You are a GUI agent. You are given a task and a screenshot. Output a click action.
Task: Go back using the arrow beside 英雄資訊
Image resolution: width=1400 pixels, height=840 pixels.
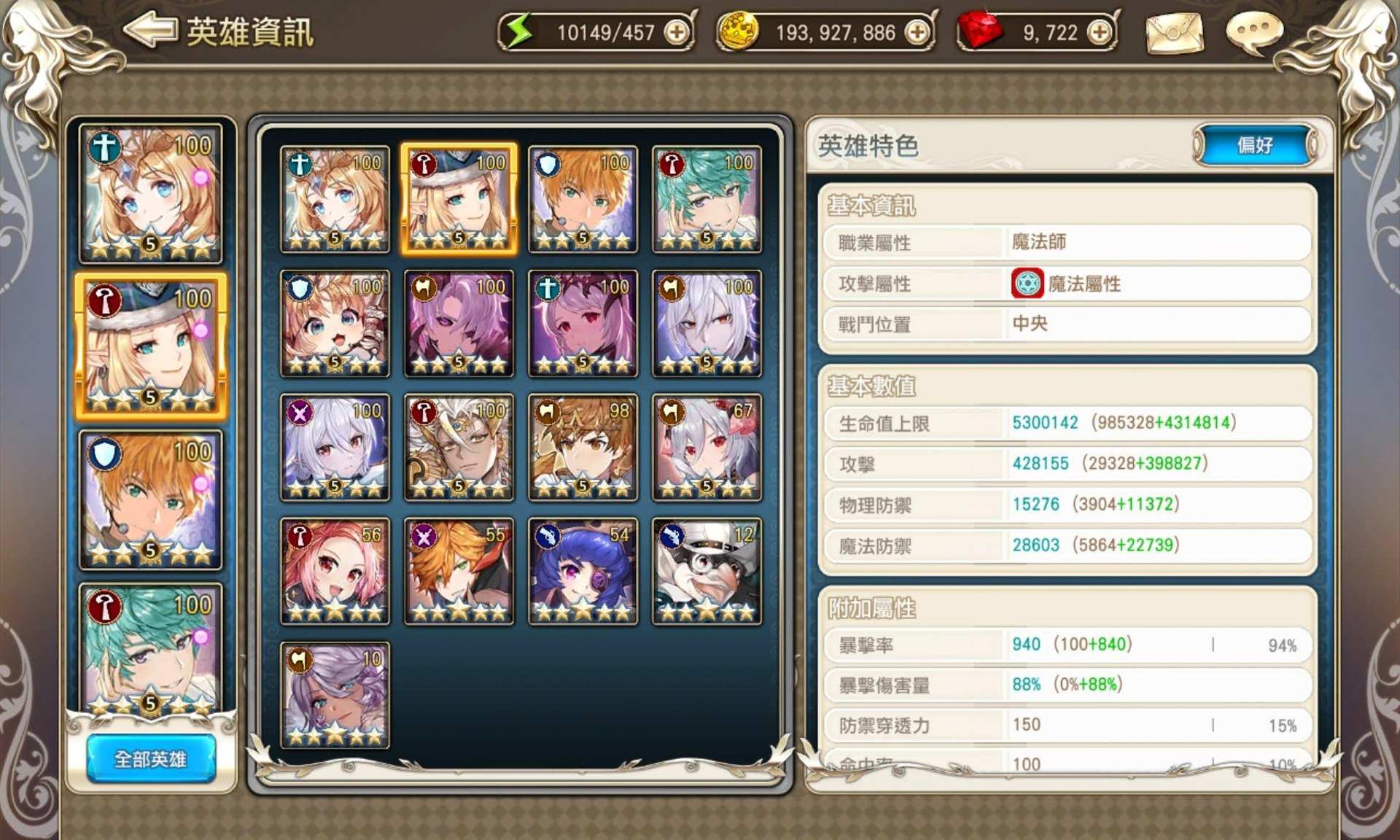150,31
